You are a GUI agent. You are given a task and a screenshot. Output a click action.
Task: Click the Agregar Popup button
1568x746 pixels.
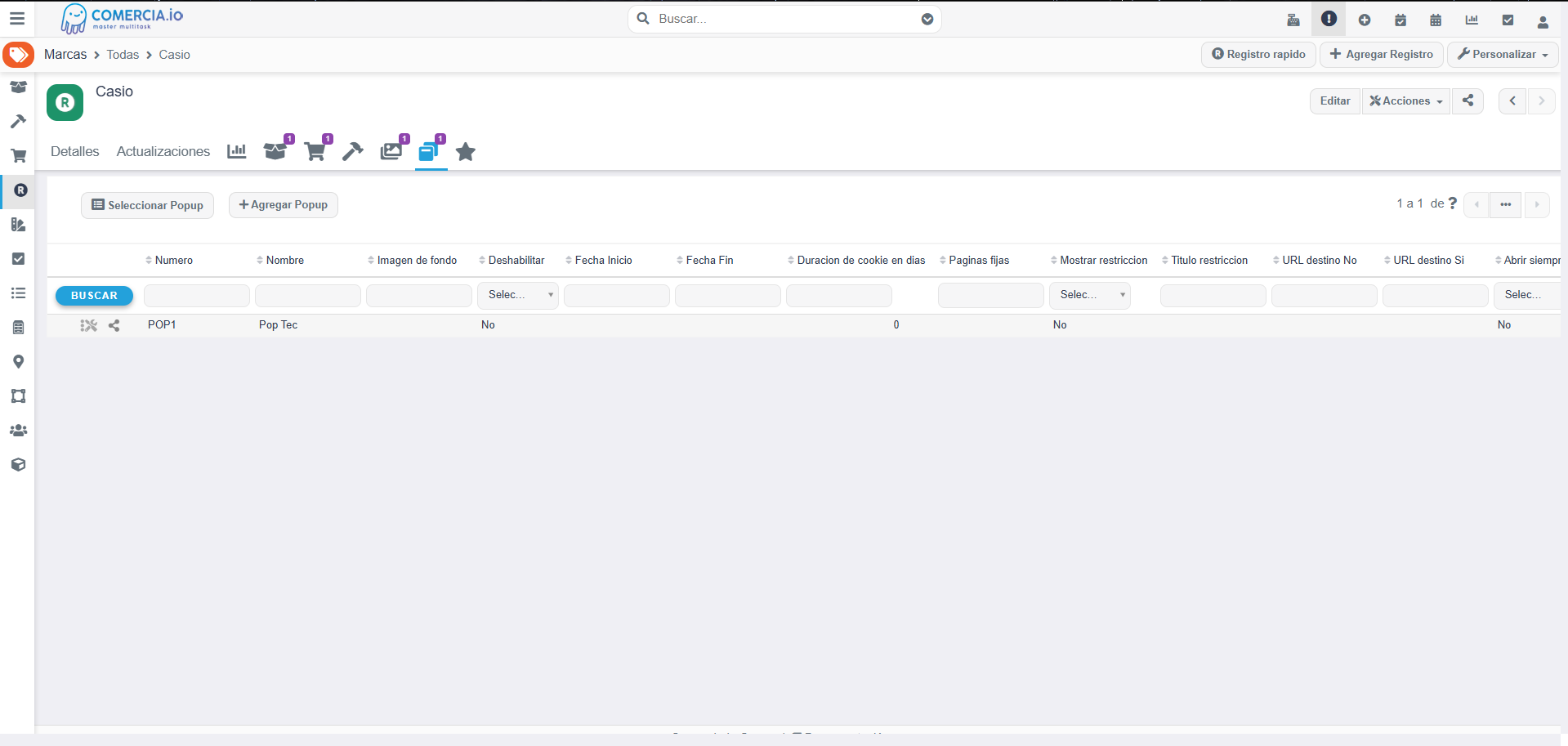tap(284, 204)
